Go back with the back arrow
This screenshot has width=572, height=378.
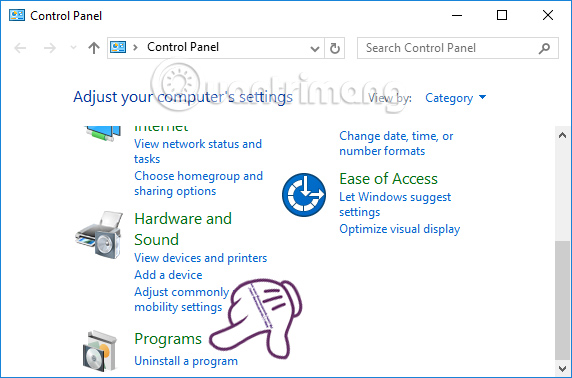(x=20, y=48)
